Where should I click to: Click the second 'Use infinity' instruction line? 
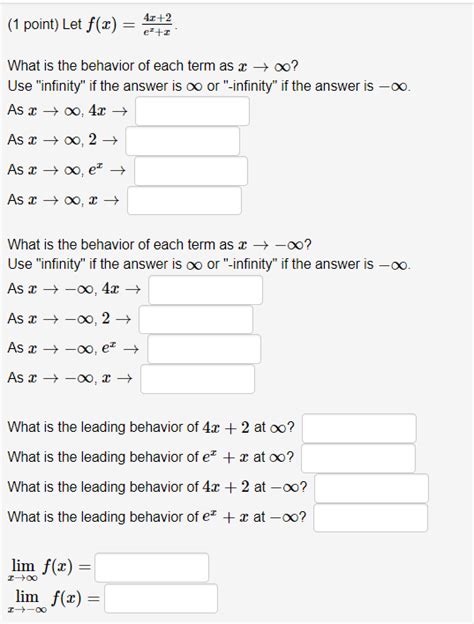pyautogui.click(x=209, y=264)
